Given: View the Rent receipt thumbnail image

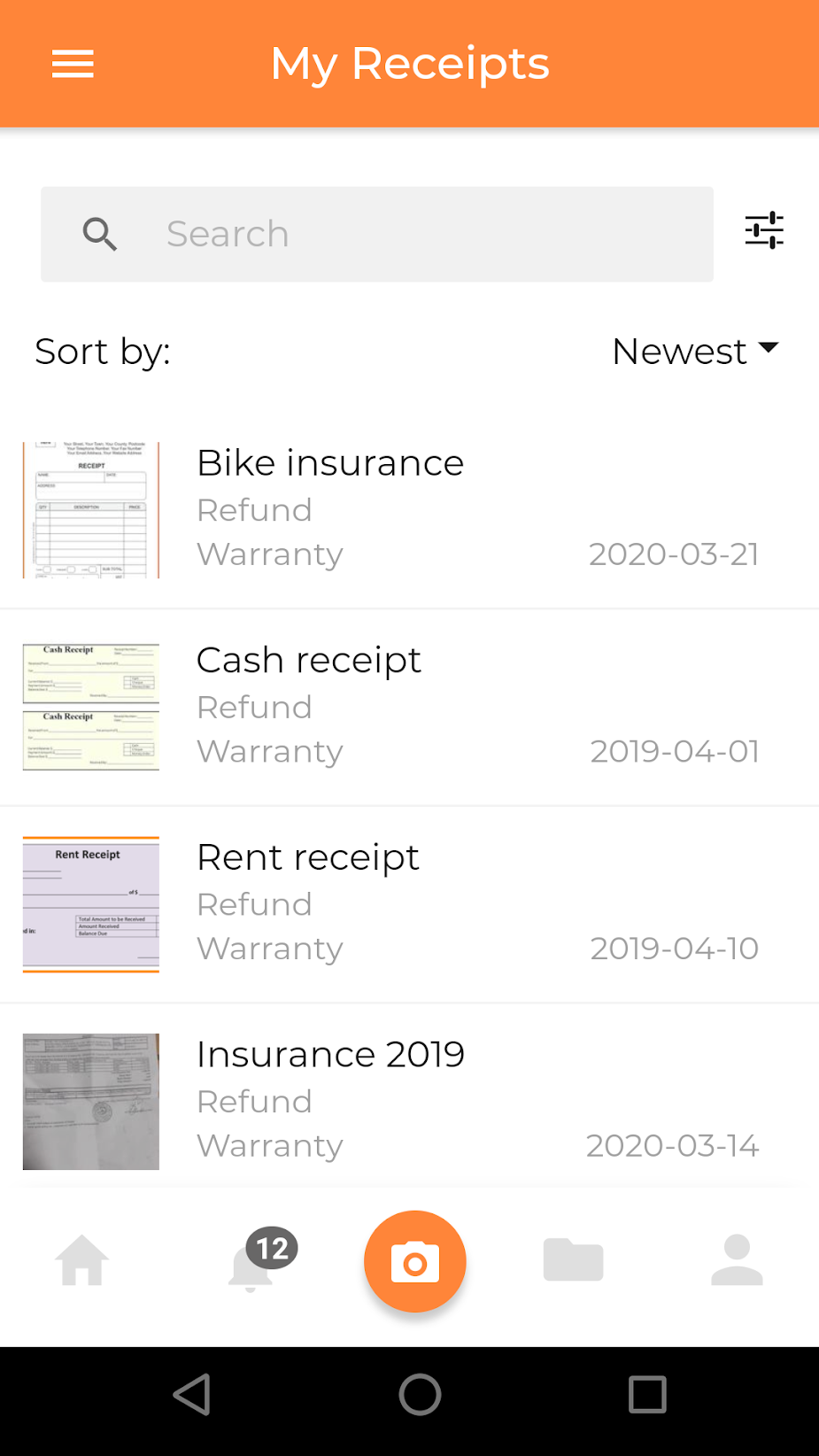Looking at the screenshot, I should pyautogui.click(x=91, y=904).
